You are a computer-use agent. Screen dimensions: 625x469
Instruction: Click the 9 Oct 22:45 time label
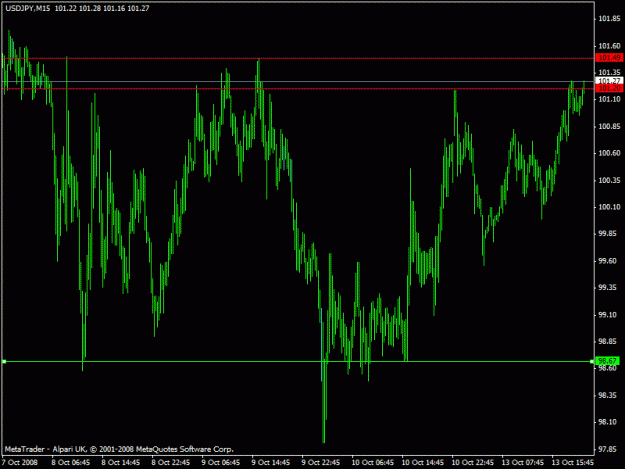pyautogui.click(x=321, y=462)
